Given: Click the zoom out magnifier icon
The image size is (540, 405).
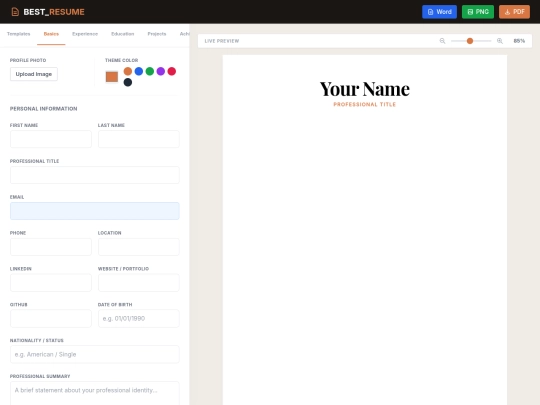Looking at the screenshot, I should (x=443, y=41).
